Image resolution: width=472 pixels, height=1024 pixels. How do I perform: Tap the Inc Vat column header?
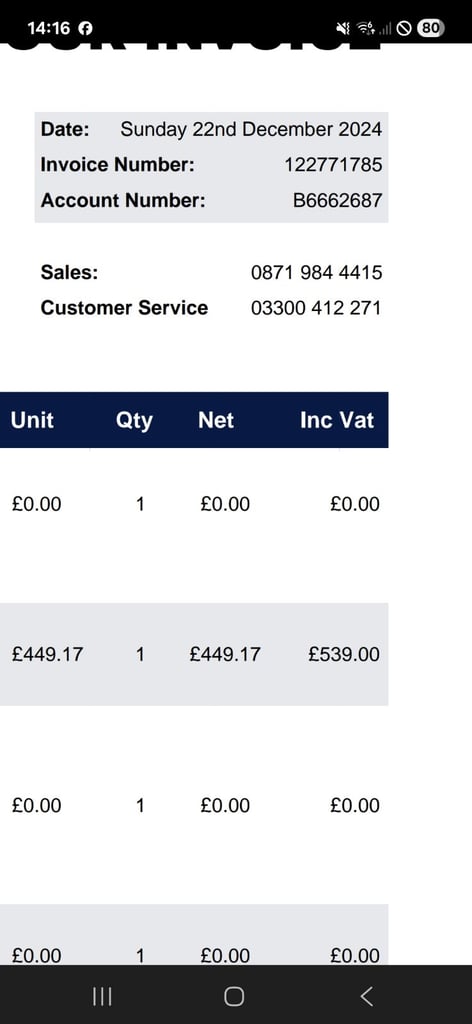point(337,420)
